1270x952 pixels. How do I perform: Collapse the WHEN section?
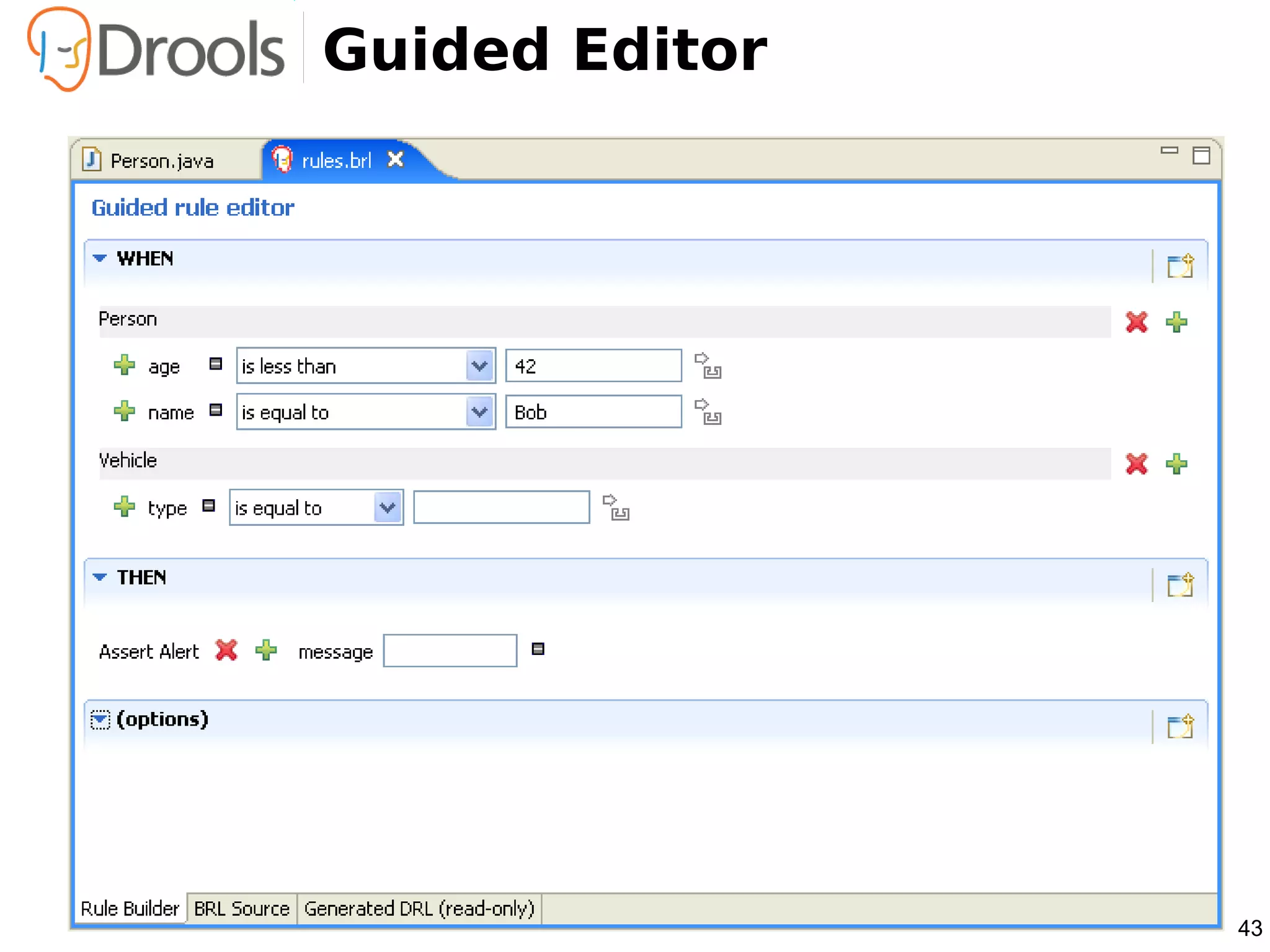click(x=99, y=258)
